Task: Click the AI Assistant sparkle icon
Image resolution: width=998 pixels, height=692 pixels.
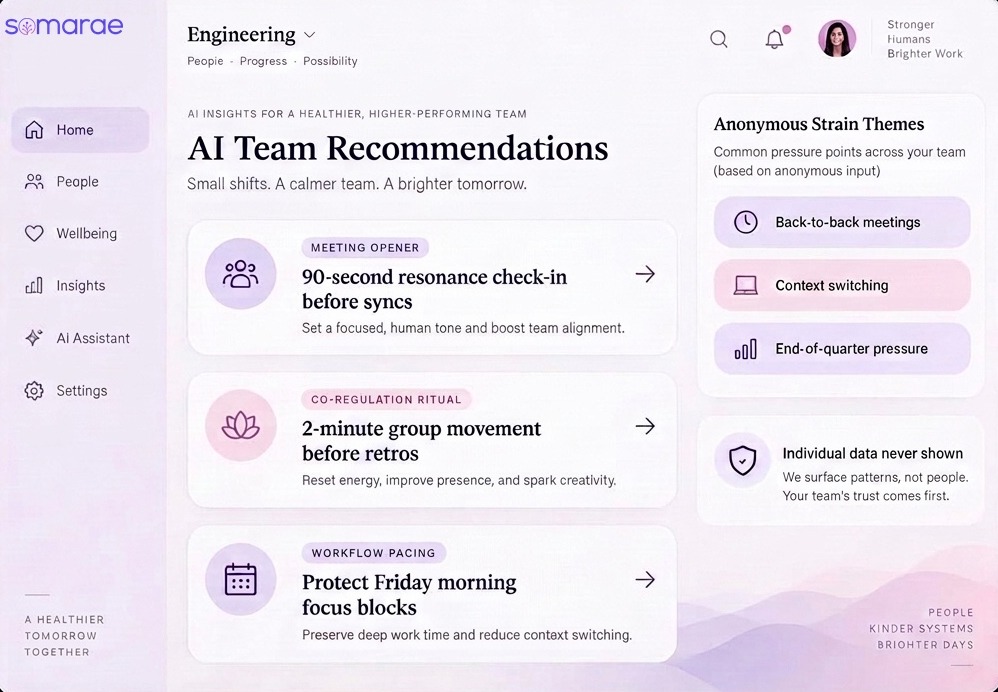Action: coord(34,337)
